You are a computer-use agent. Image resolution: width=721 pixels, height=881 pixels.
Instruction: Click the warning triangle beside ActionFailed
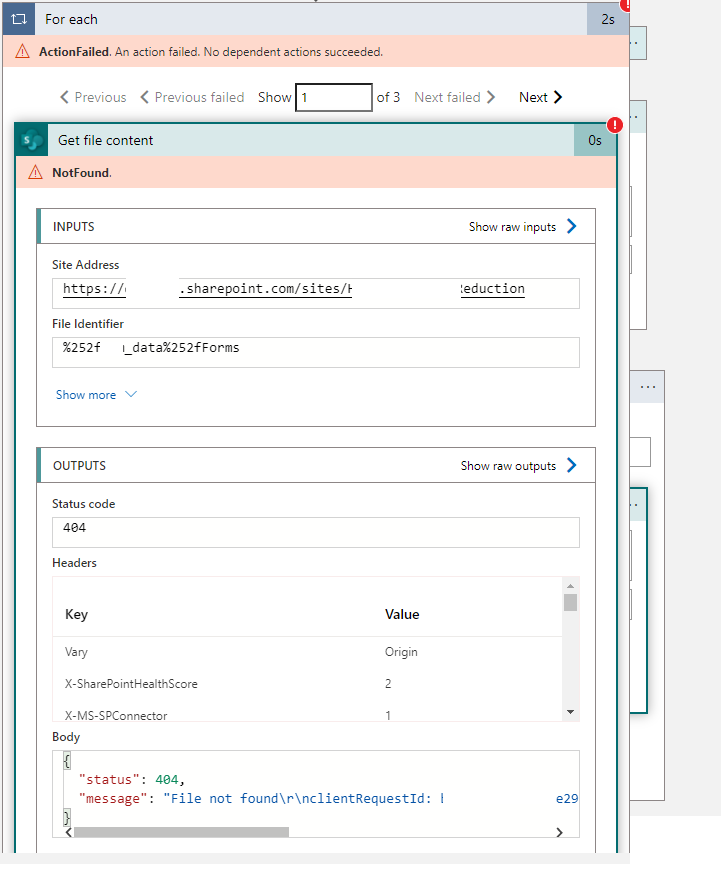coord(22,52)
